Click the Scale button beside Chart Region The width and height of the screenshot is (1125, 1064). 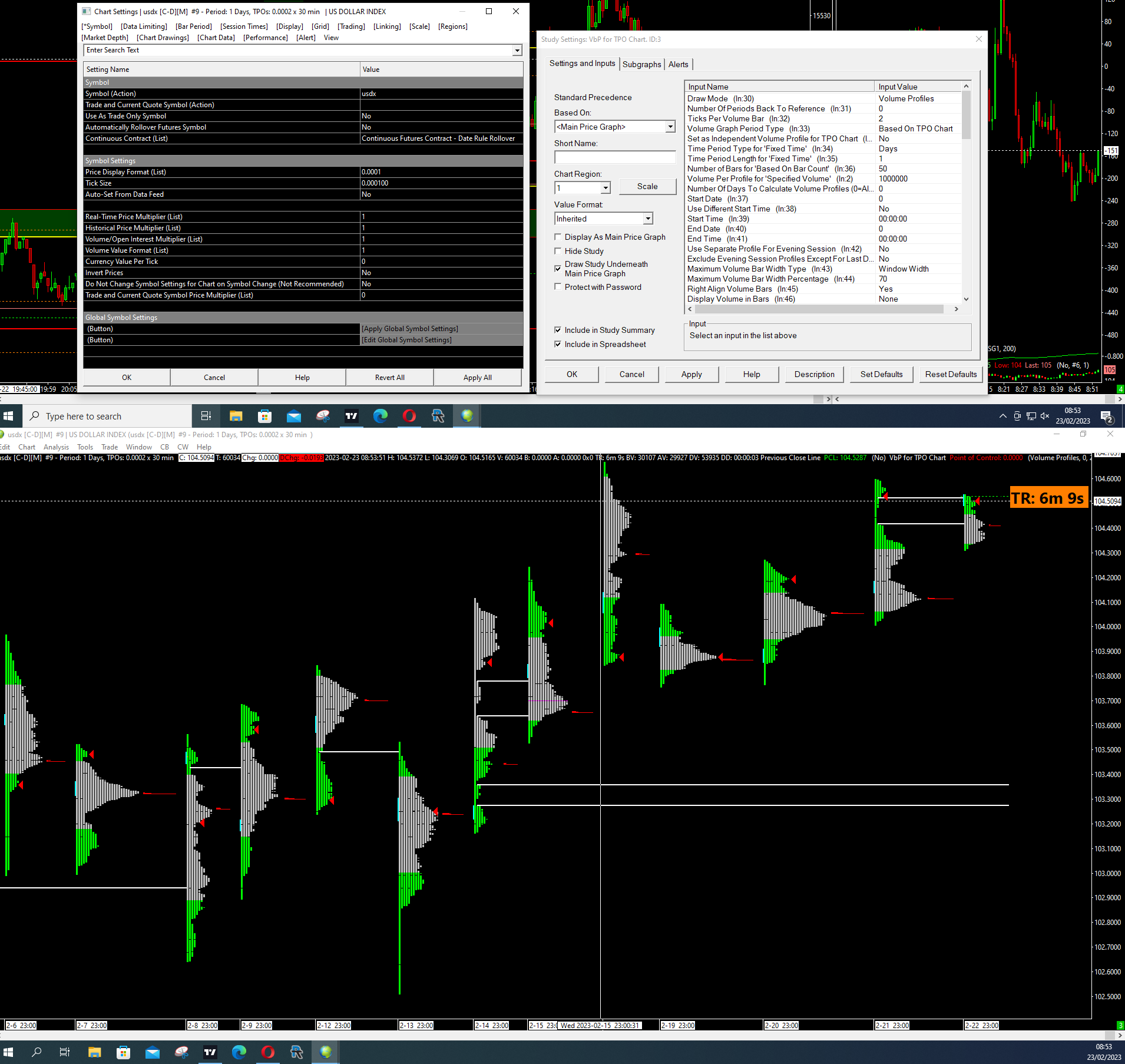click(647, 186)
